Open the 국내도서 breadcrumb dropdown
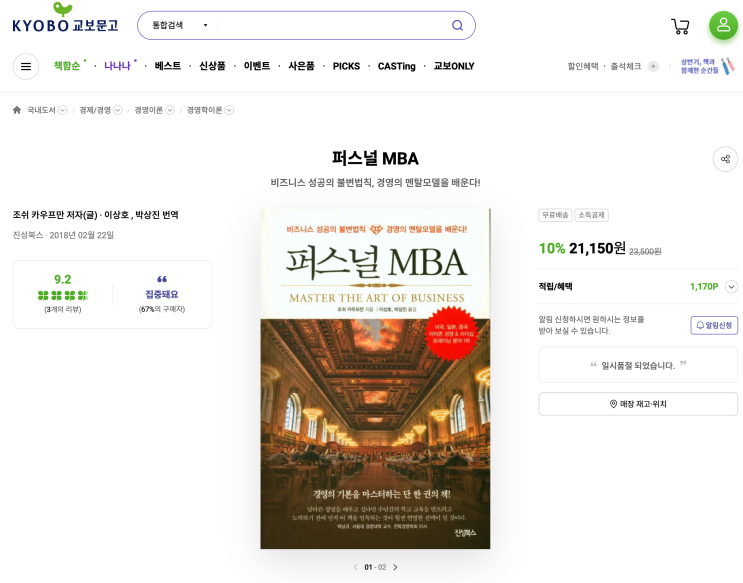The image size is (743, 583). tap(62, 110)
